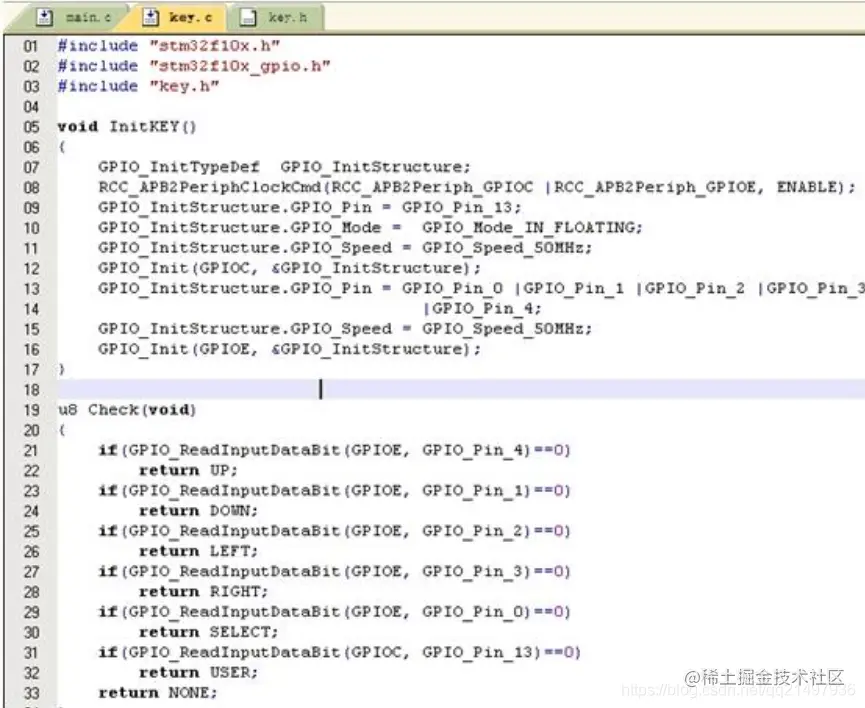Click the GPIO_Pin_0 if-statement line 29
This screenshot has height=708, width=865.
click(x=334, y=612)
